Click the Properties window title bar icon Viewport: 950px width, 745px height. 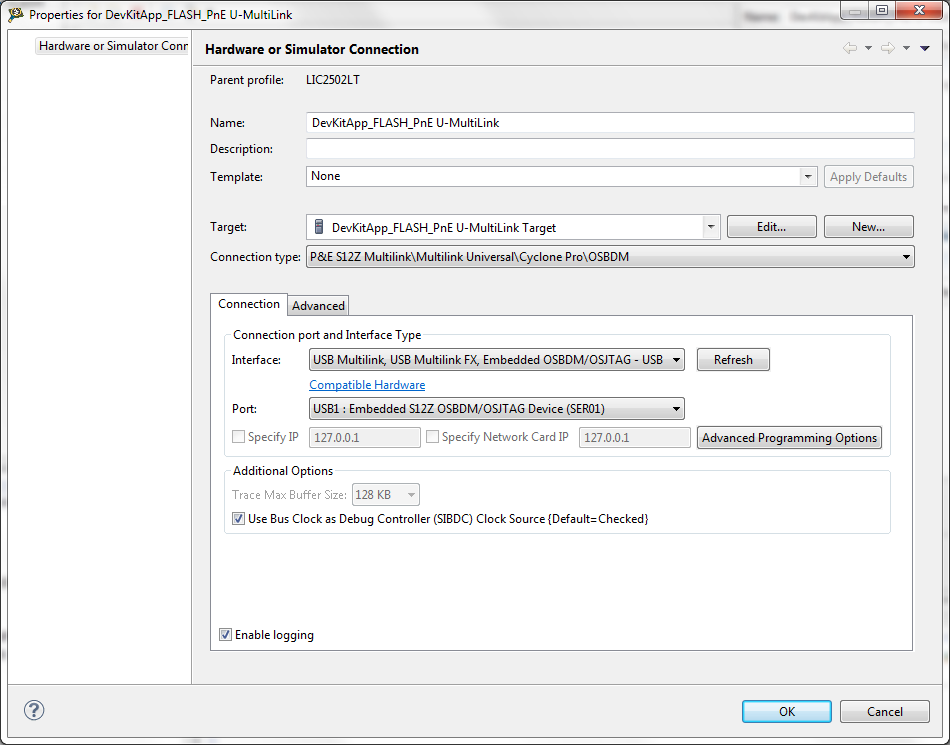click(x=15, y=15)
